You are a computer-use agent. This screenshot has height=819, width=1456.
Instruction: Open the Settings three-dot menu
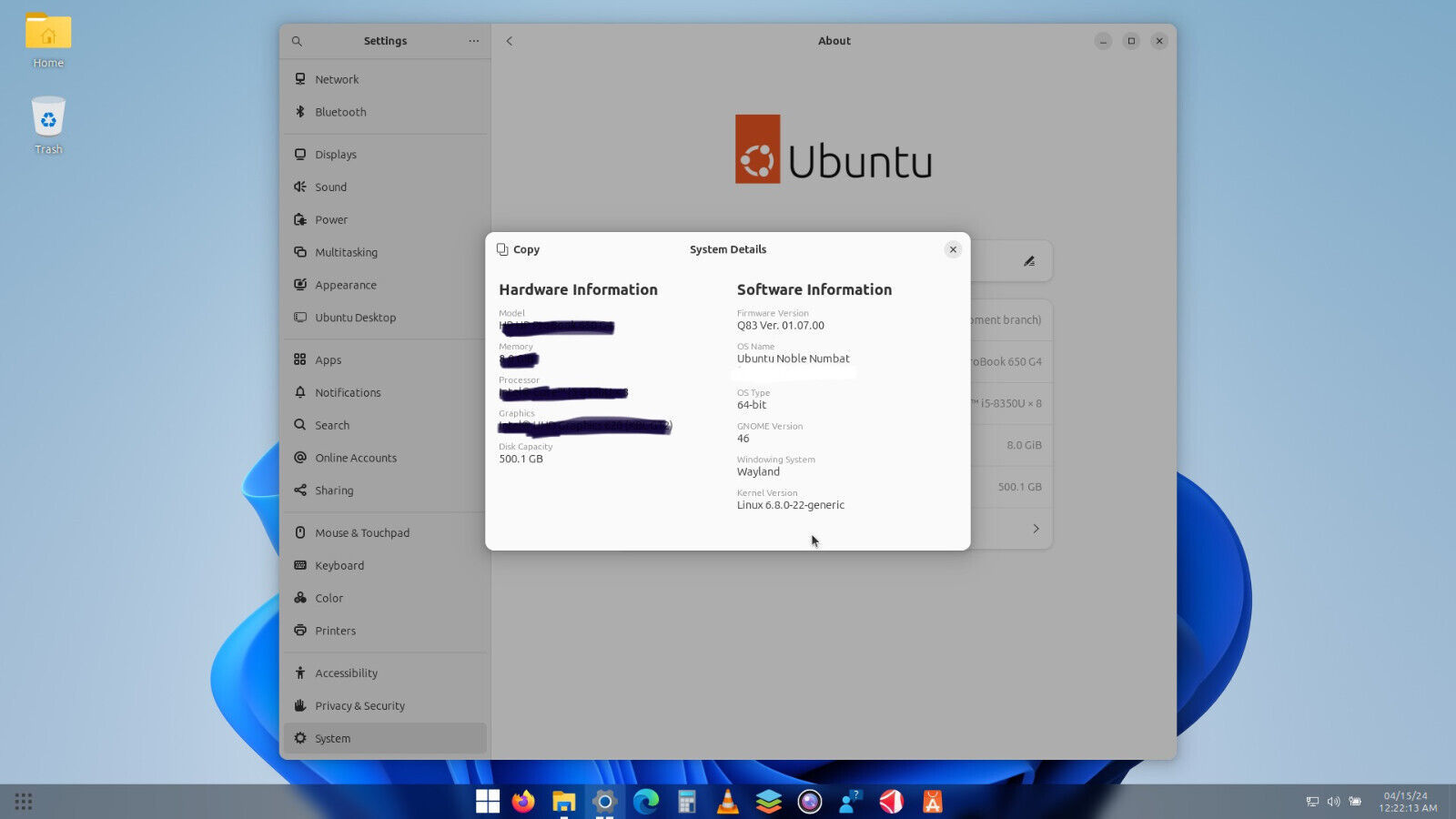473,41
